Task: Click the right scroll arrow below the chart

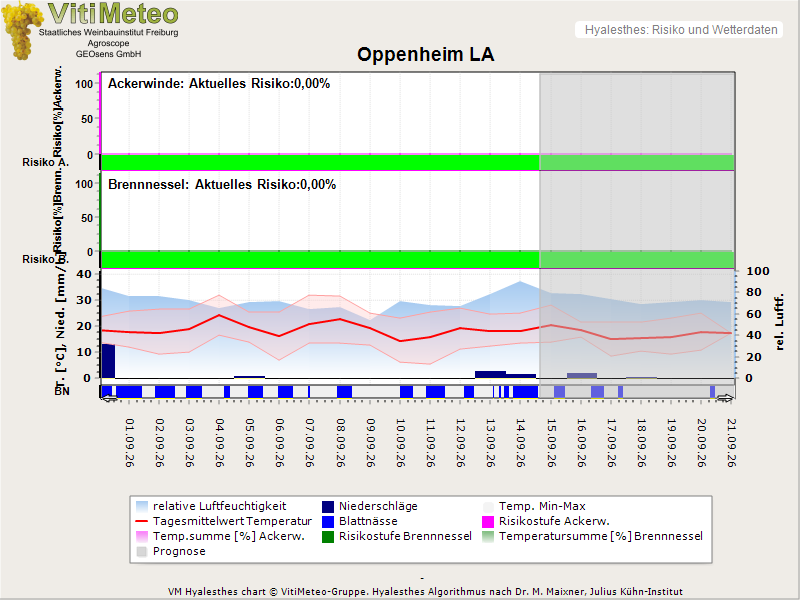Action: click(724, 398)
